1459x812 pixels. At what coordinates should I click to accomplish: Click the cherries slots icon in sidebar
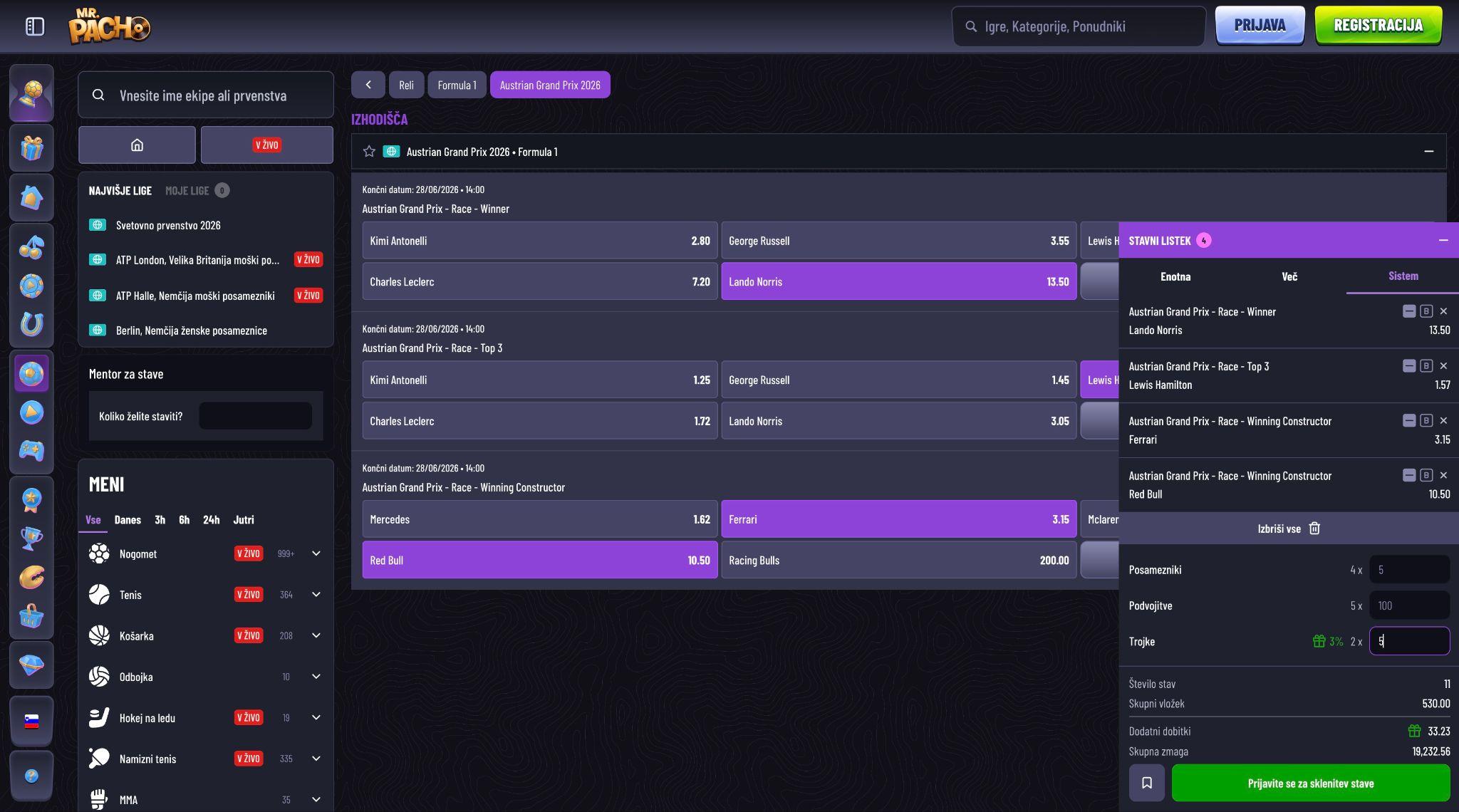[31, 247]
